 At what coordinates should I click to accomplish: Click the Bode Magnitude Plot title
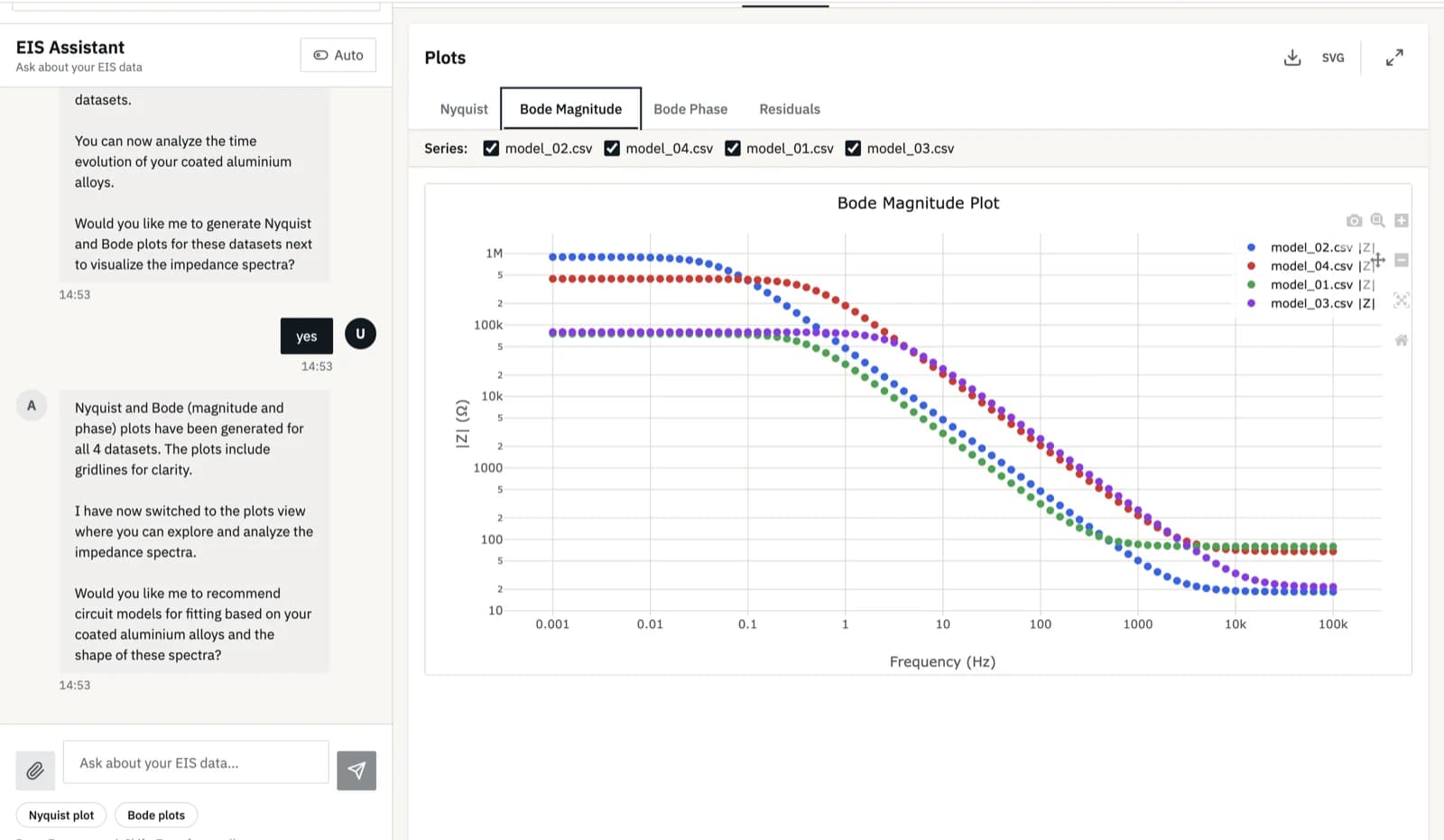pyautogui.click(x=918, y=203)
